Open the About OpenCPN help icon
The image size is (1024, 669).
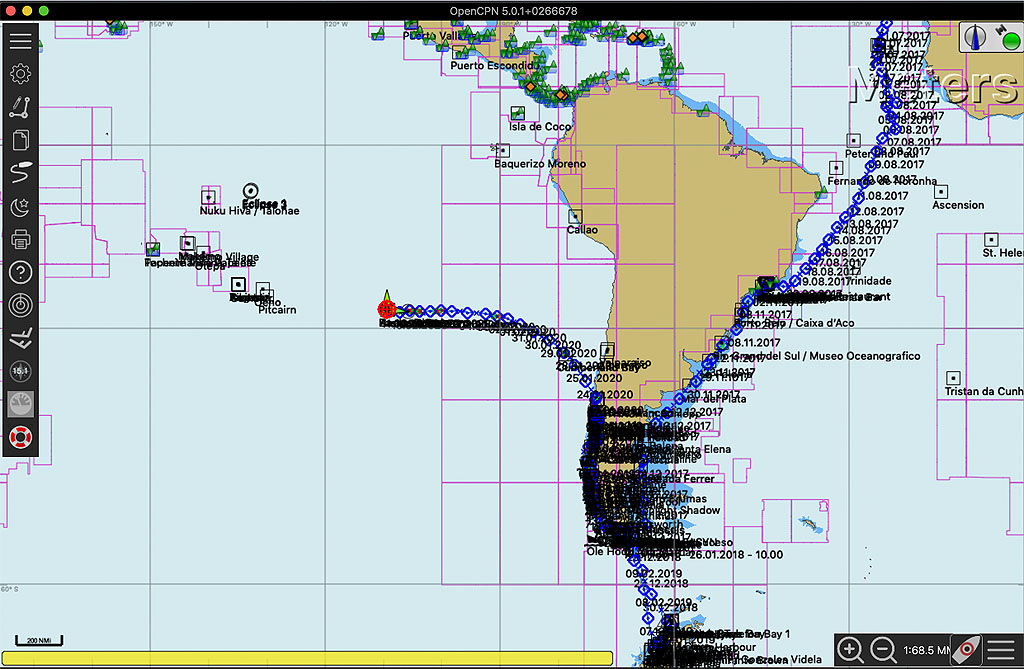[x=20, y=272]
